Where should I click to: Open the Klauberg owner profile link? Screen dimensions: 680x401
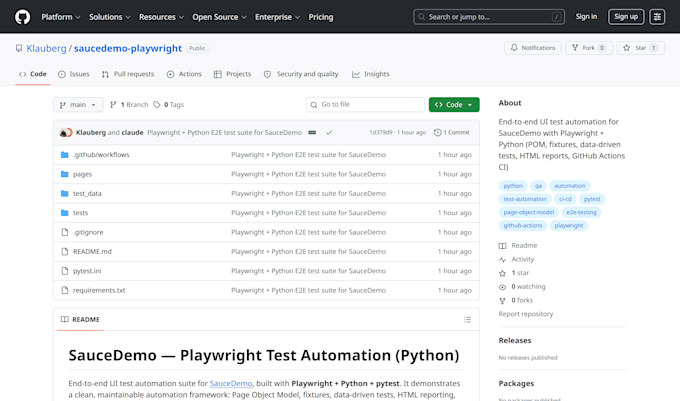pos(46,48)
